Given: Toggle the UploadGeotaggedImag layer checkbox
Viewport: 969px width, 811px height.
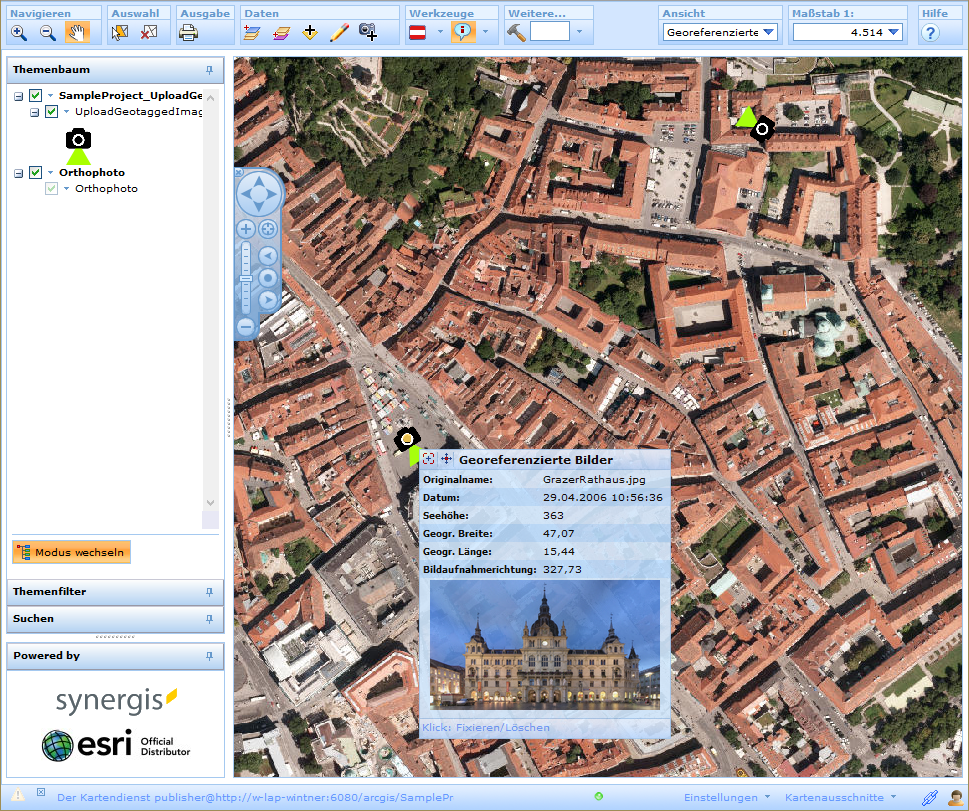Looking at the screenshot, I should [52, 112].
